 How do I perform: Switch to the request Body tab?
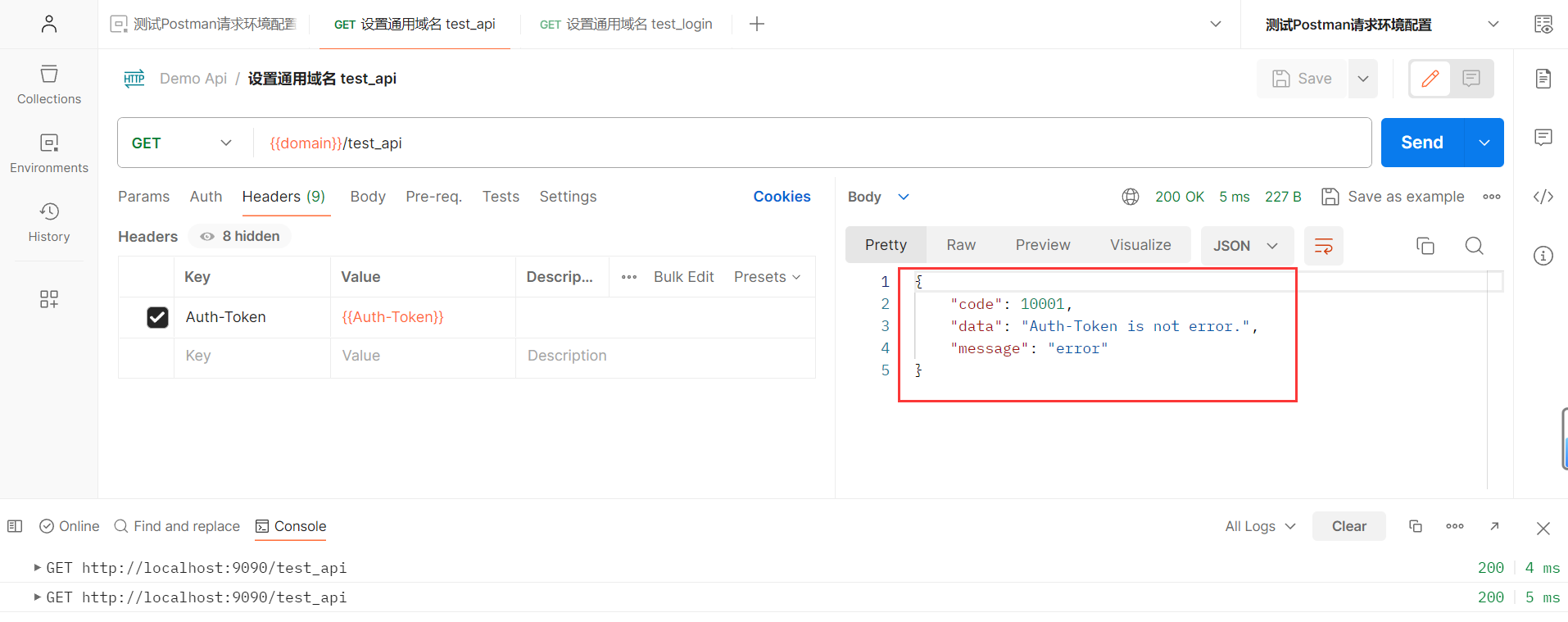(x=368, y=197)
